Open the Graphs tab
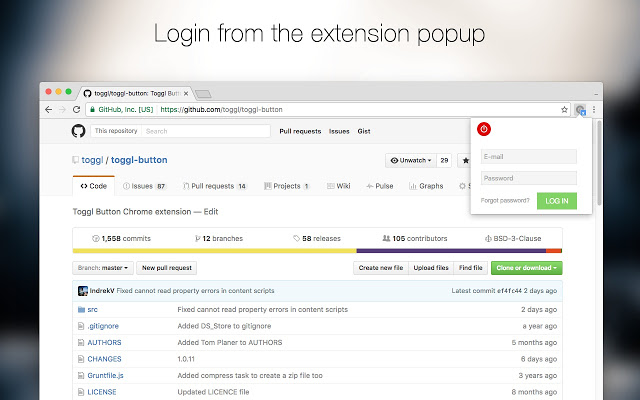 coord(426,186)
